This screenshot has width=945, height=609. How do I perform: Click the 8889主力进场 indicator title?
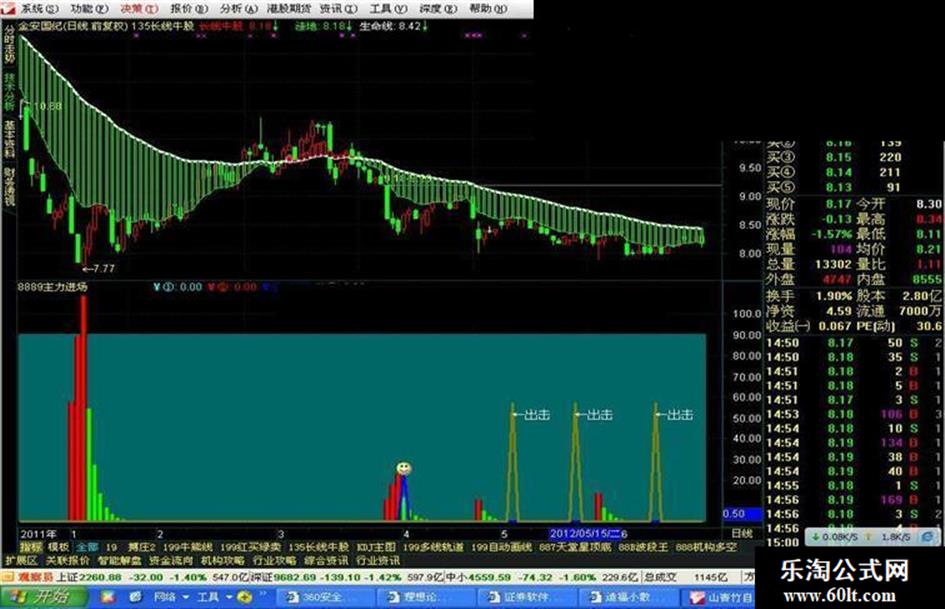(x=52, y=287)
